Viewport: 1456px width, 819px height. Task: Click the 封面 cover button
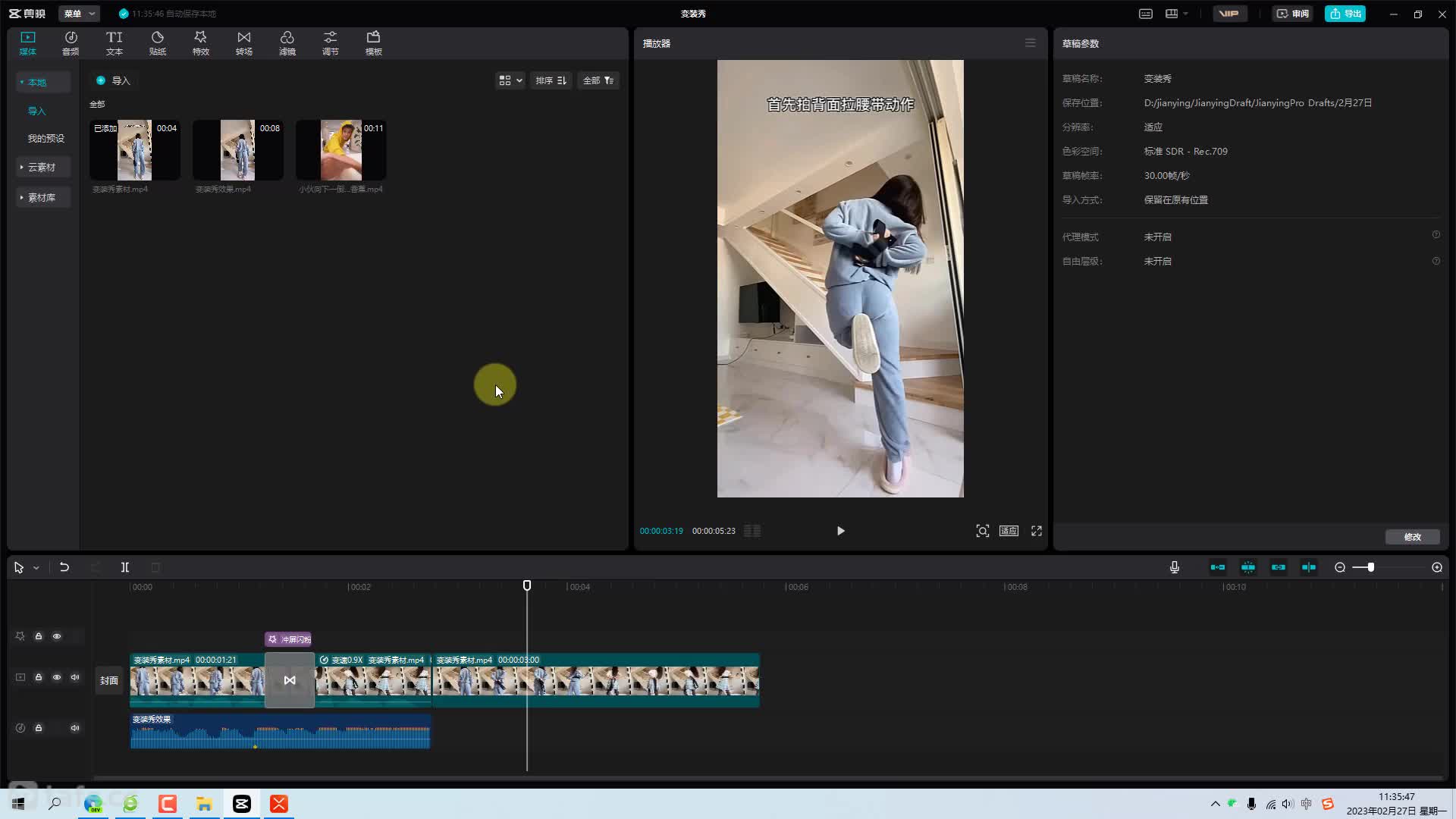109,680
